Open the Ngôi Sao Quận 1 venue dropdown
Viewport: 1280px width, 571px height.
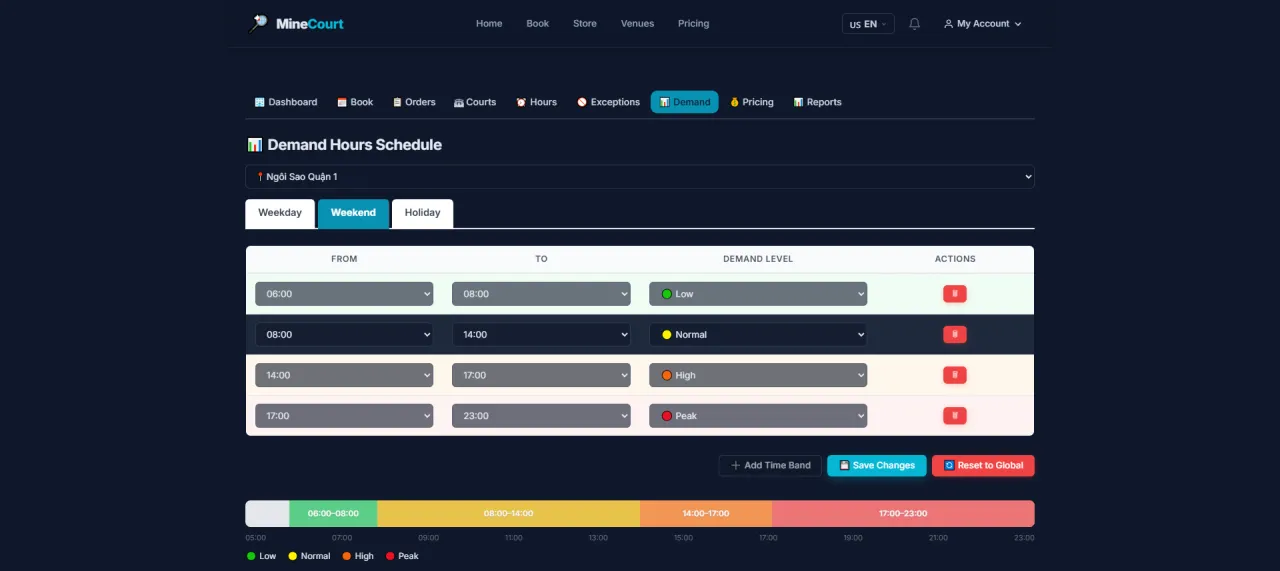(640, 177)
